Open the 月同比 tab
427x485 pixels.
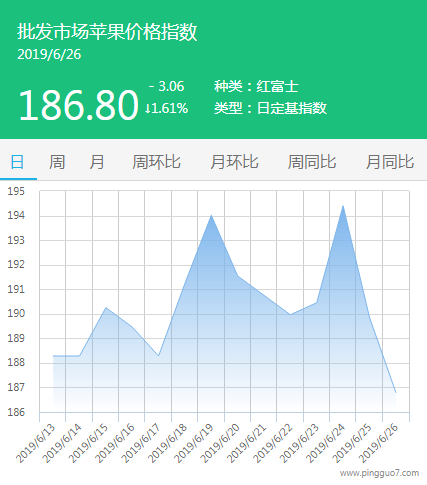(390, 162)
